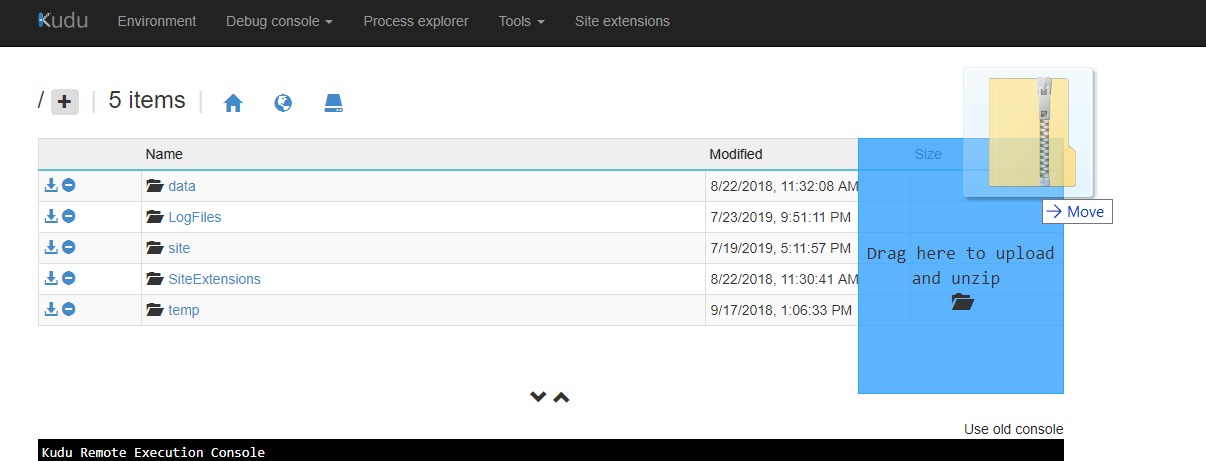Screen dimensions: 1206x461
Task: Select the system drive icon
Action: (x=334, y=103)
